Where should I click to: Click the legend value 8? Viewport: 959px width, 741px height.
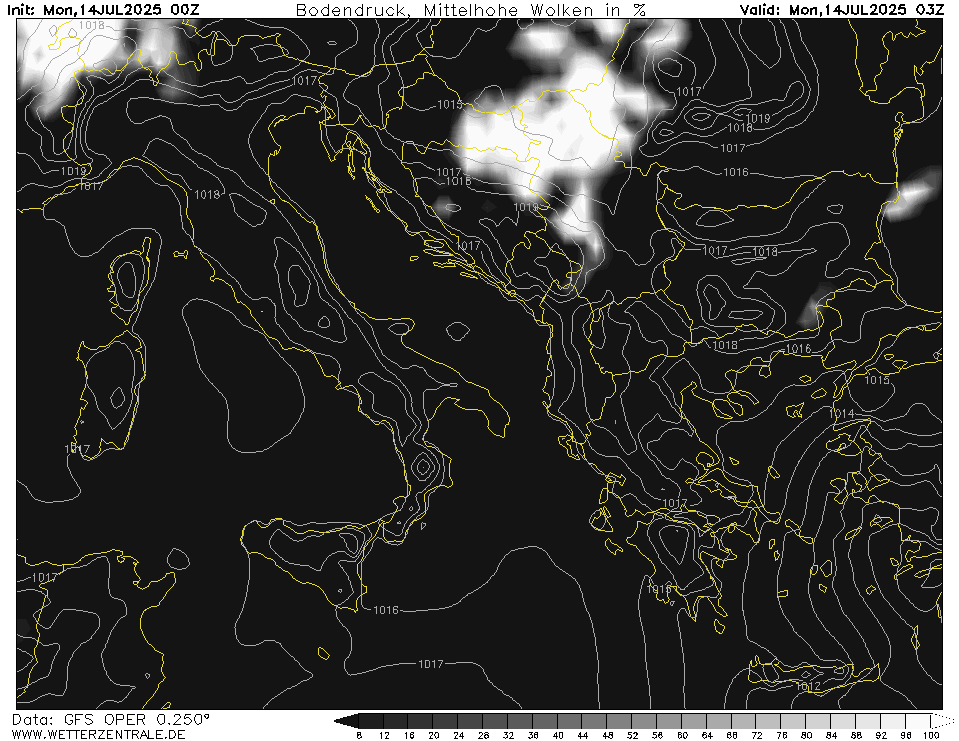359,735
